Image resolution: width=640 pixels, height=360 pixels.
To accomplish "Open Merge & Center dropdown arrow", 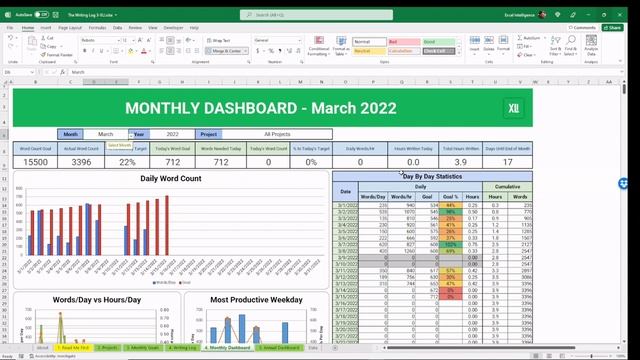I will coord(246,51).
